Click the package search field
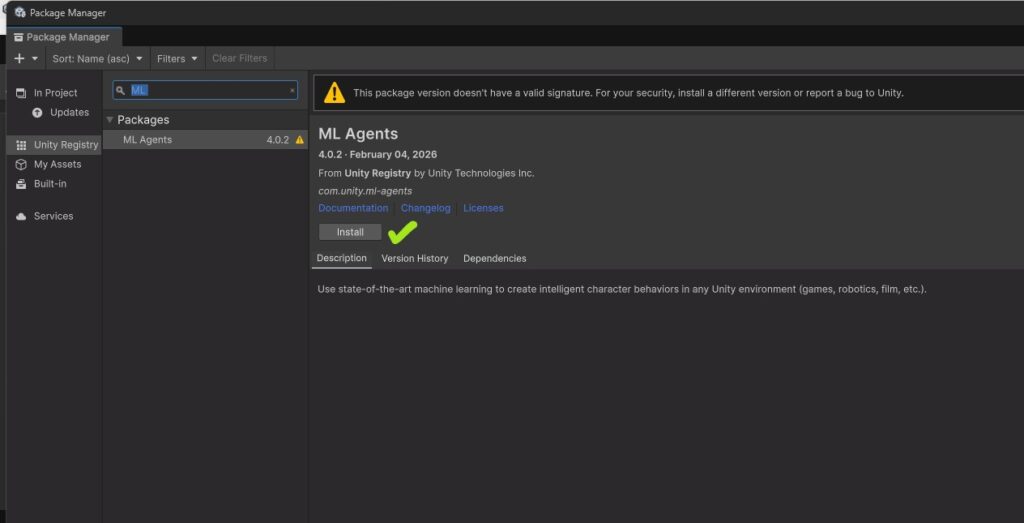Image resolution: width=1024 pixels, height=523 pixels. [205, 90]
